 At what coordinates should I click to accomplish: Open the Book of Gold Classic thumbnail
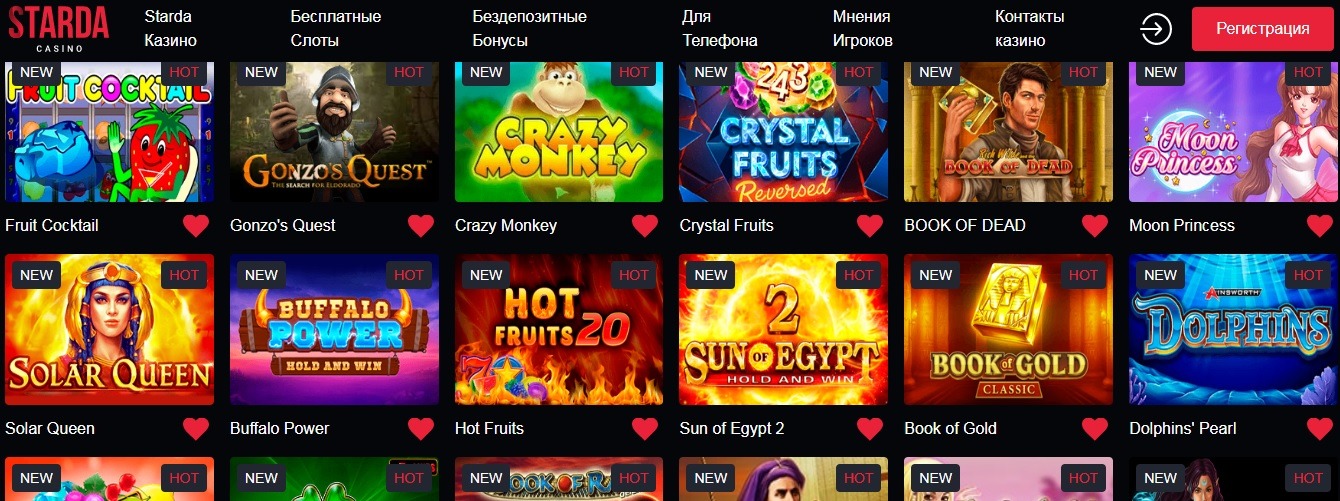1008,329
